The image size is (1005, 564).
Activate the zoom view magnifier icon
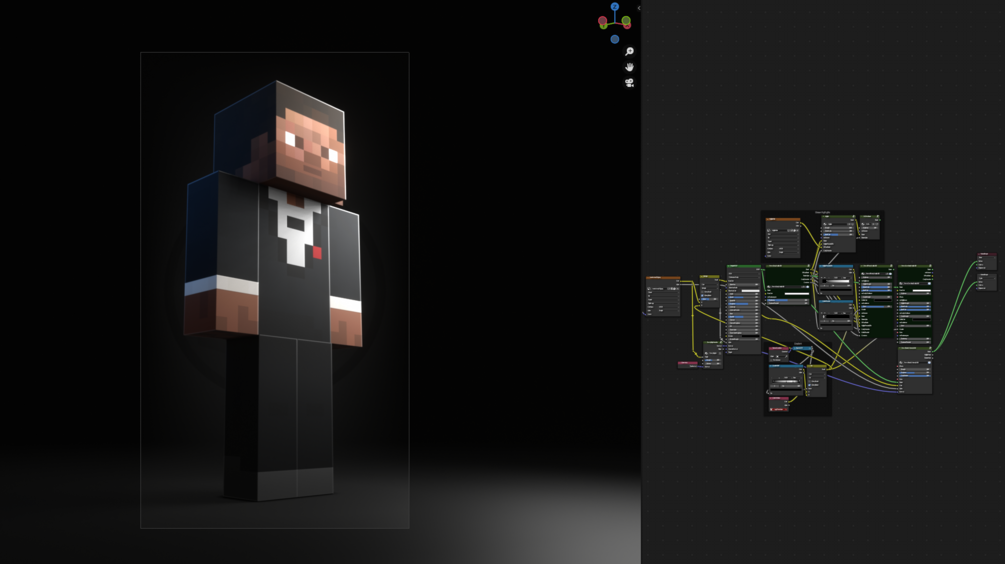(x=629, y=51)
